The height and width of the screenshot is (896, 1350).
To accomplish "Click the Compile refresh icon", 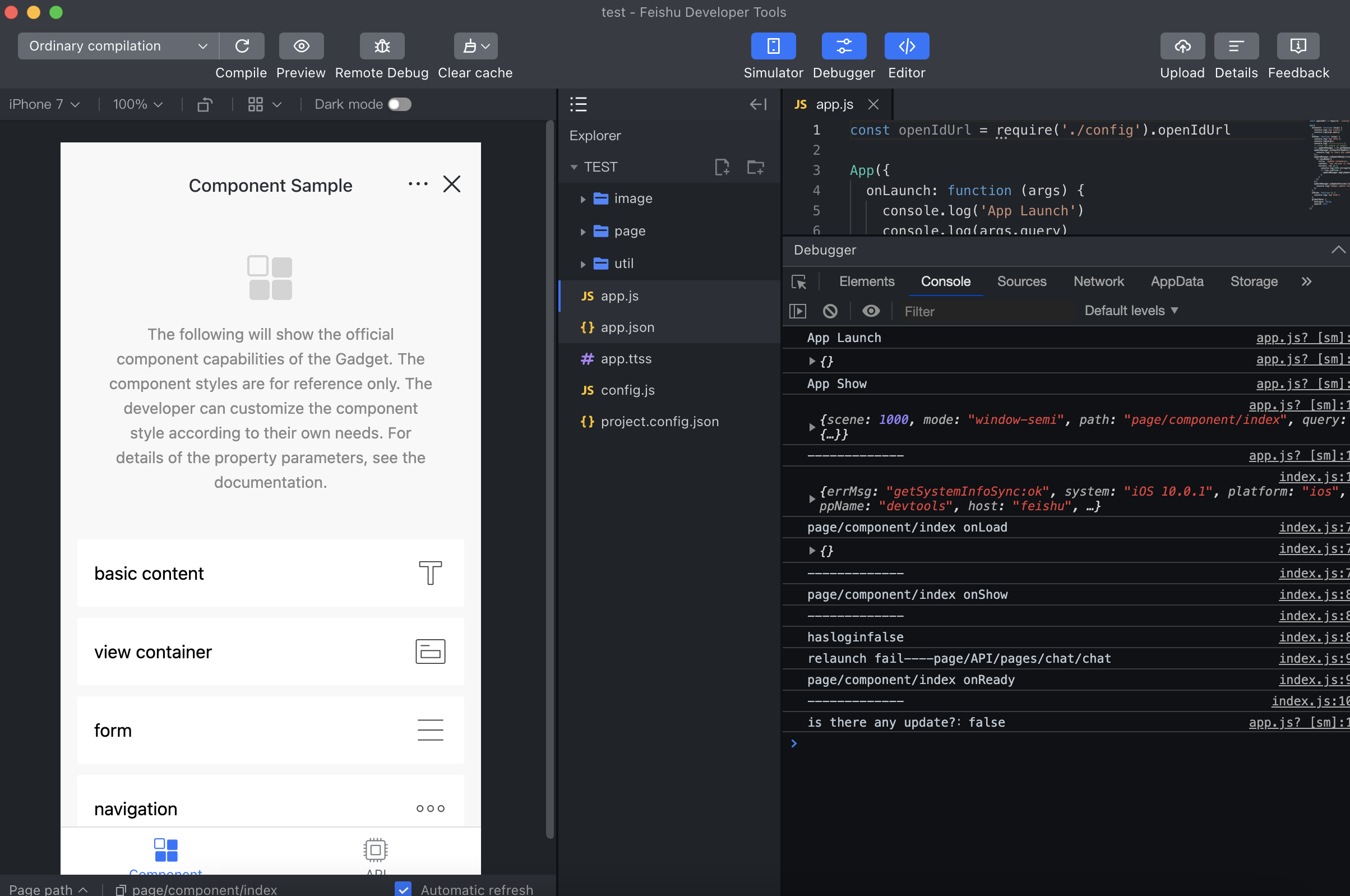I will [242, 46].
